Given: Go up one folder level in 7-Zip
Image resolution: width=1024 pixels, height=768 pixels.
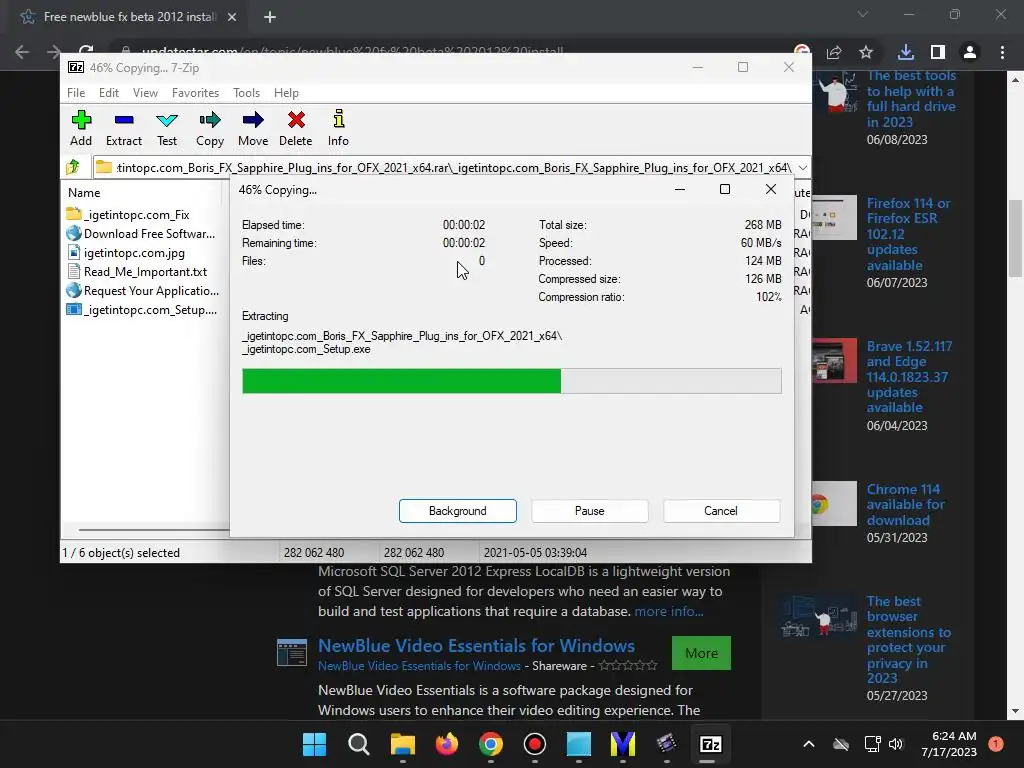Looking at the screenshot, I should (73, 167).
